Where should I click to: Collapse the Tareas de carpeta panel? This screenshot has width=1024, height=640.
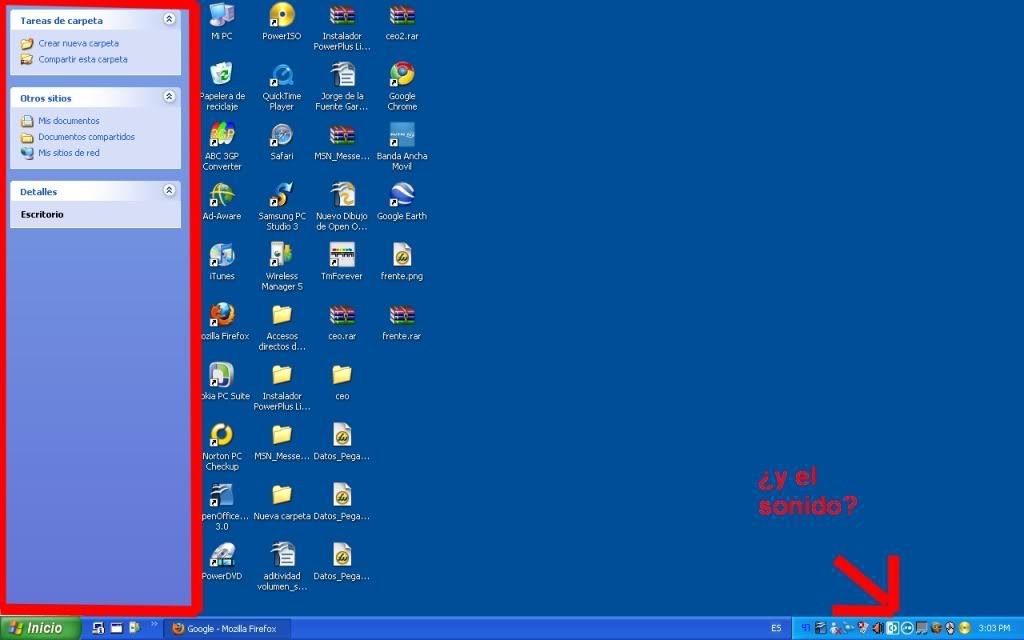[x=169, y=19]
